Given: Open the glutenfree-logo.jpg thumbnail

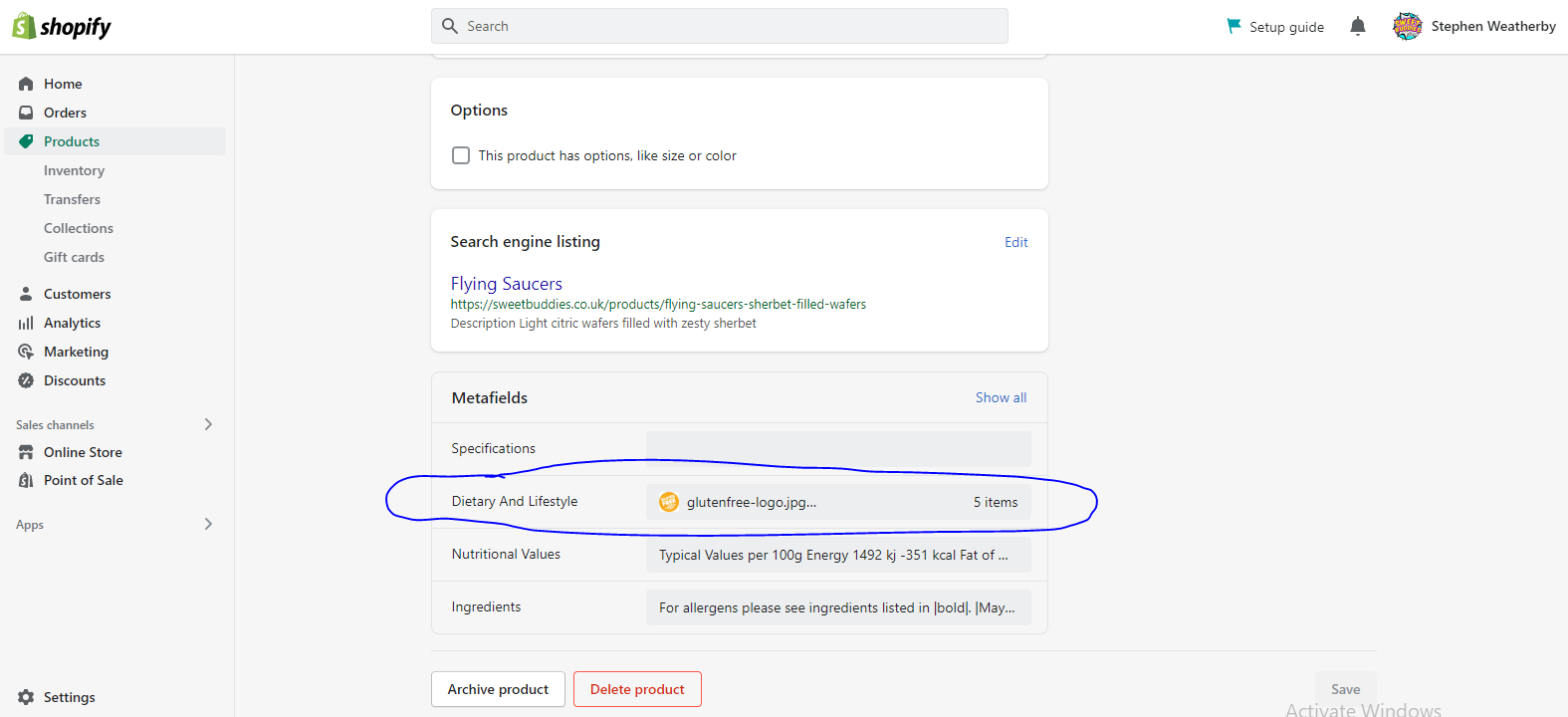Looking at the screenshot, I should point(669,502).
